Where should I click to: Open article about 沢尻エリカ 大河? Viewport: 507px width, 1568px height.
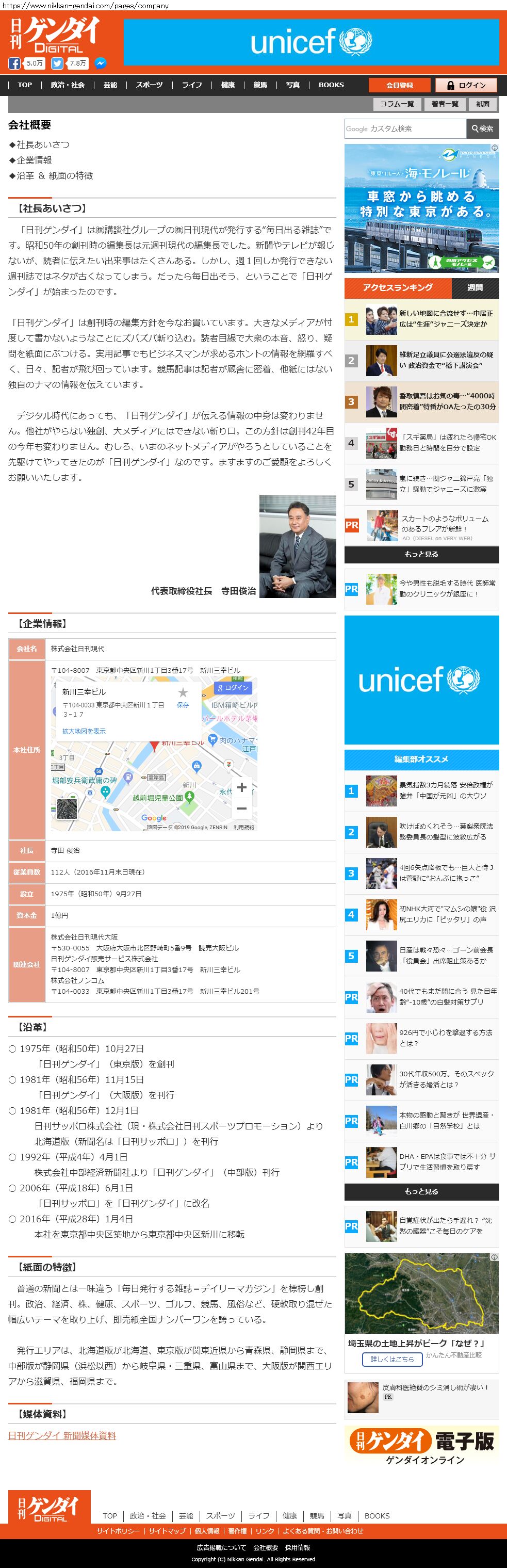coord(421,914)
